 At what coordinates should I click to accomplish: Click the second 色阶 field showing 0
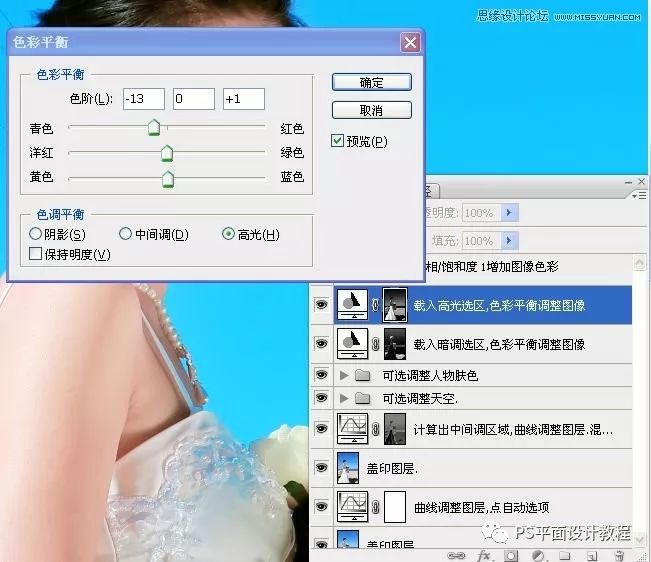[194, 99]
